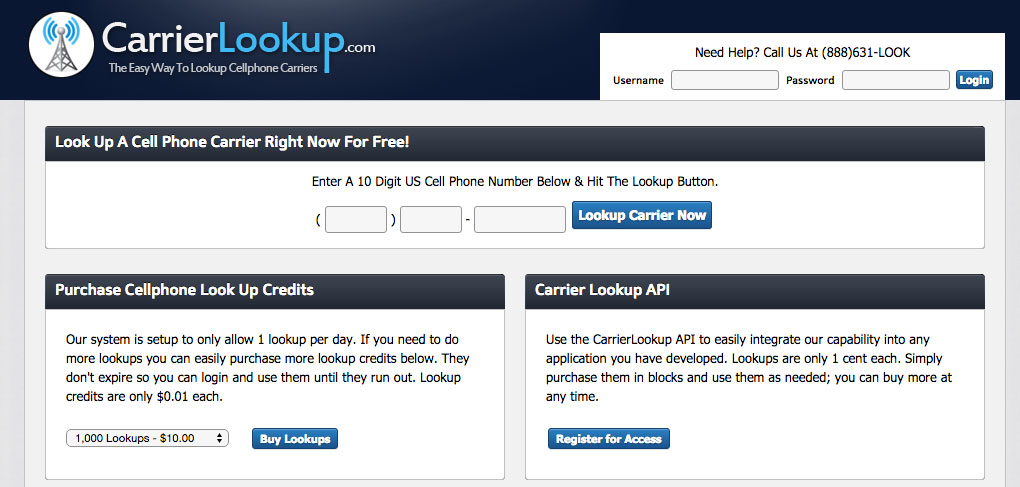Image resolution: width=1020 pixels, height=487 pixels.
Task: Click the 'Password' label
Action: pyautogui.click(x=810, y=81)
